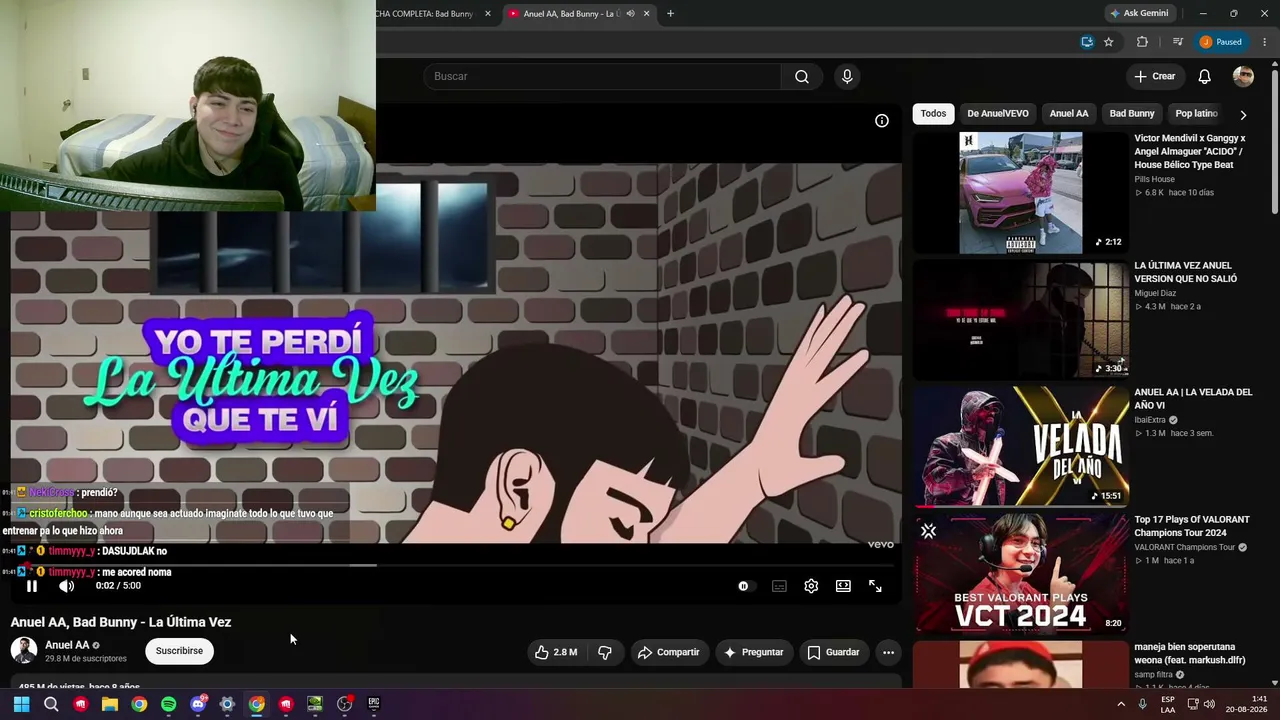Open the YouTube account avatar menu

pyautogui.click(x=1243, y=76)
